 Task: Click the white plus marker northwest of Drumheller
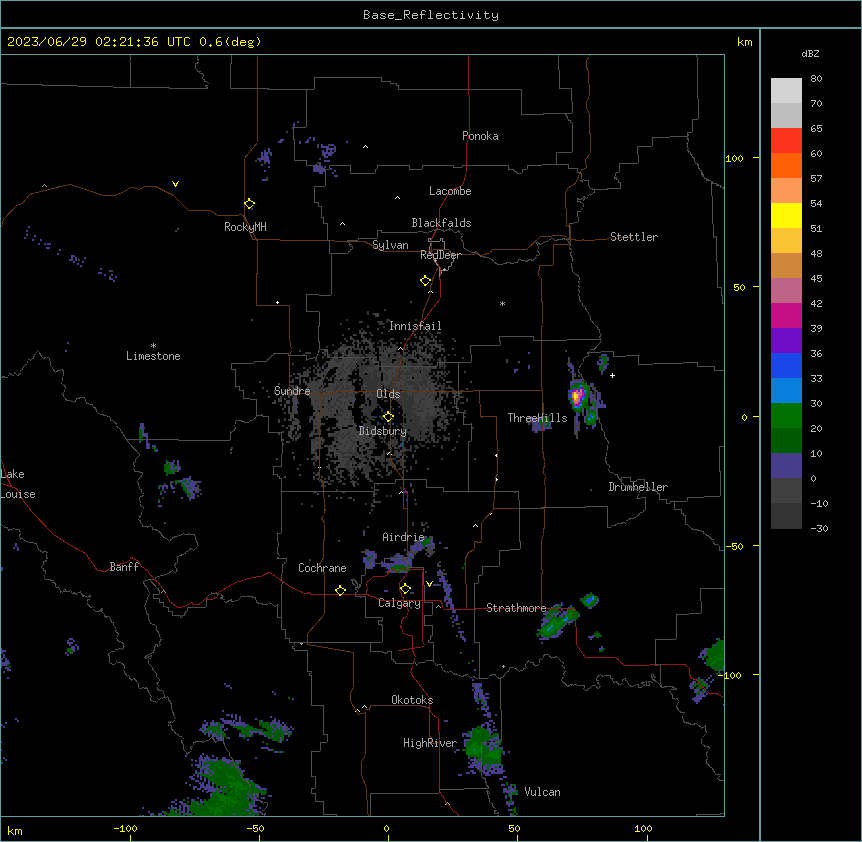(612, 375)
